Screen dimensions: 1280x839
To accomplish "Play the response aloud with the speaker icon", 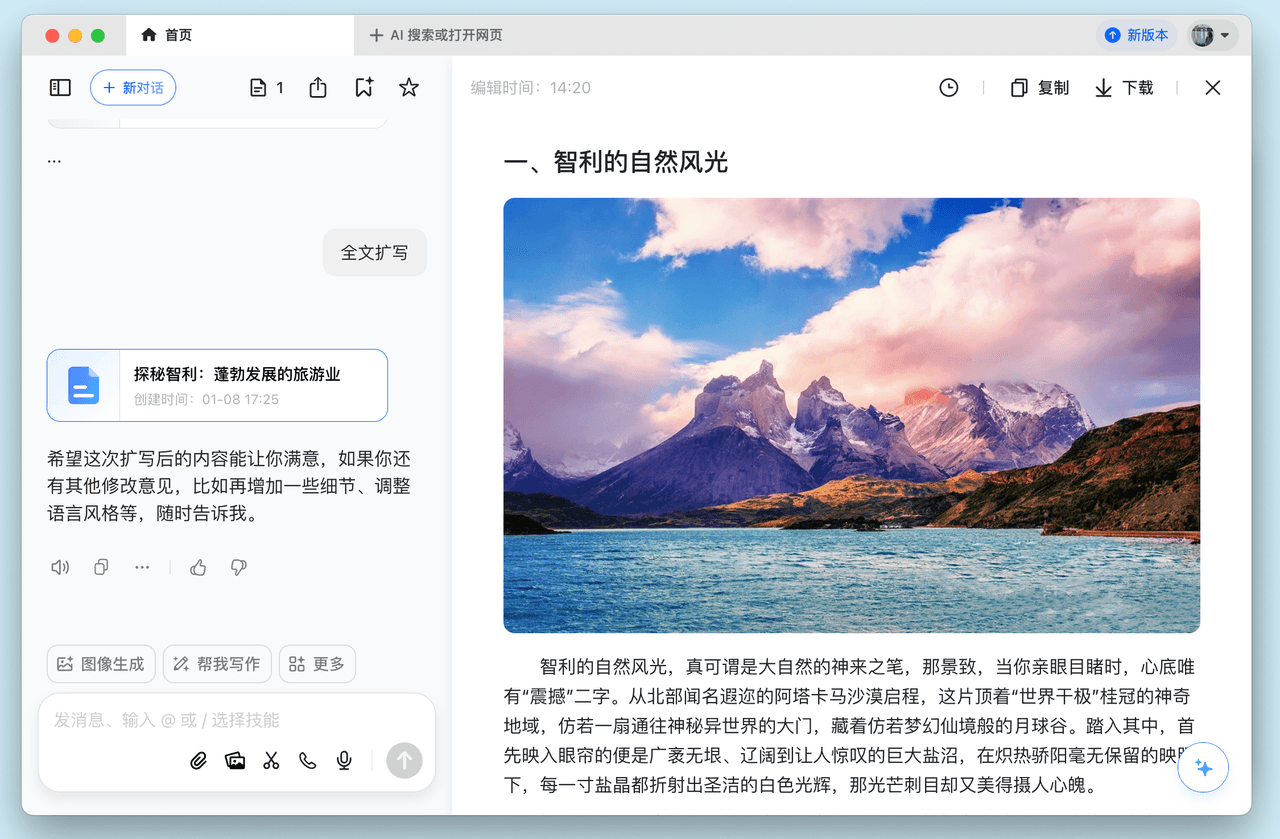I will click(x=60, y=567).
